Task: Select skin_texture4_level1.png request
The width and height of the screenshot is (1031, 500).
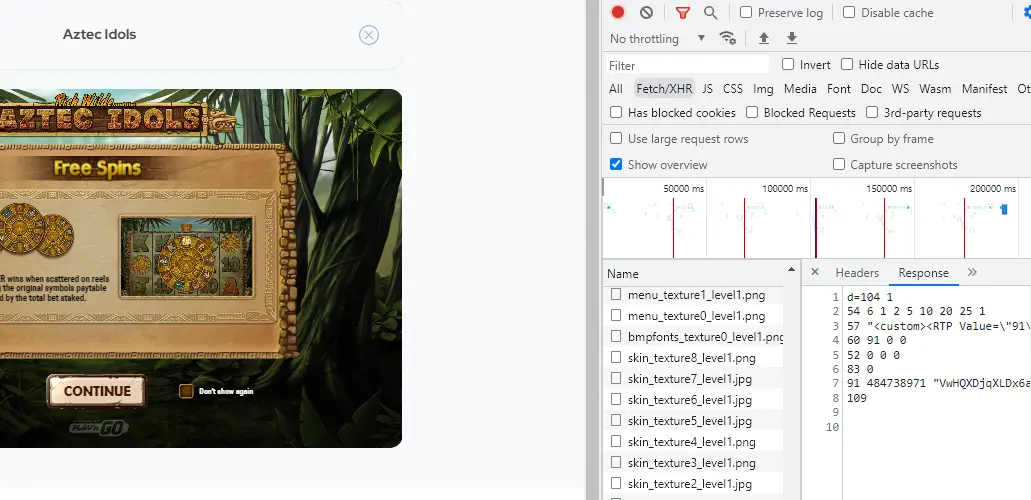Action: point(694,442)
